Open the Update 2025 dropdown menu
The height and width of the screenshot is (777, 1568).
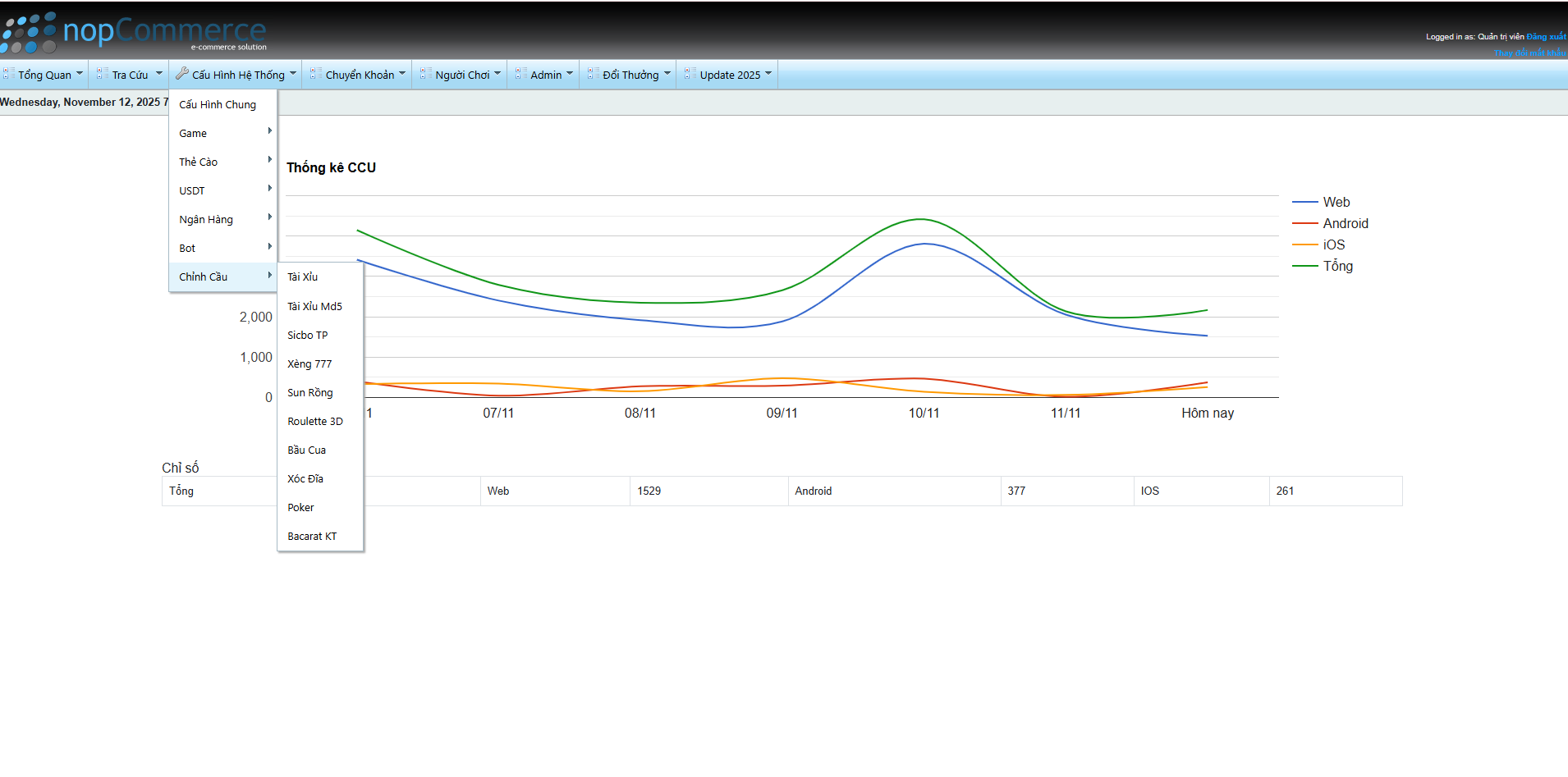coord(730,75)
